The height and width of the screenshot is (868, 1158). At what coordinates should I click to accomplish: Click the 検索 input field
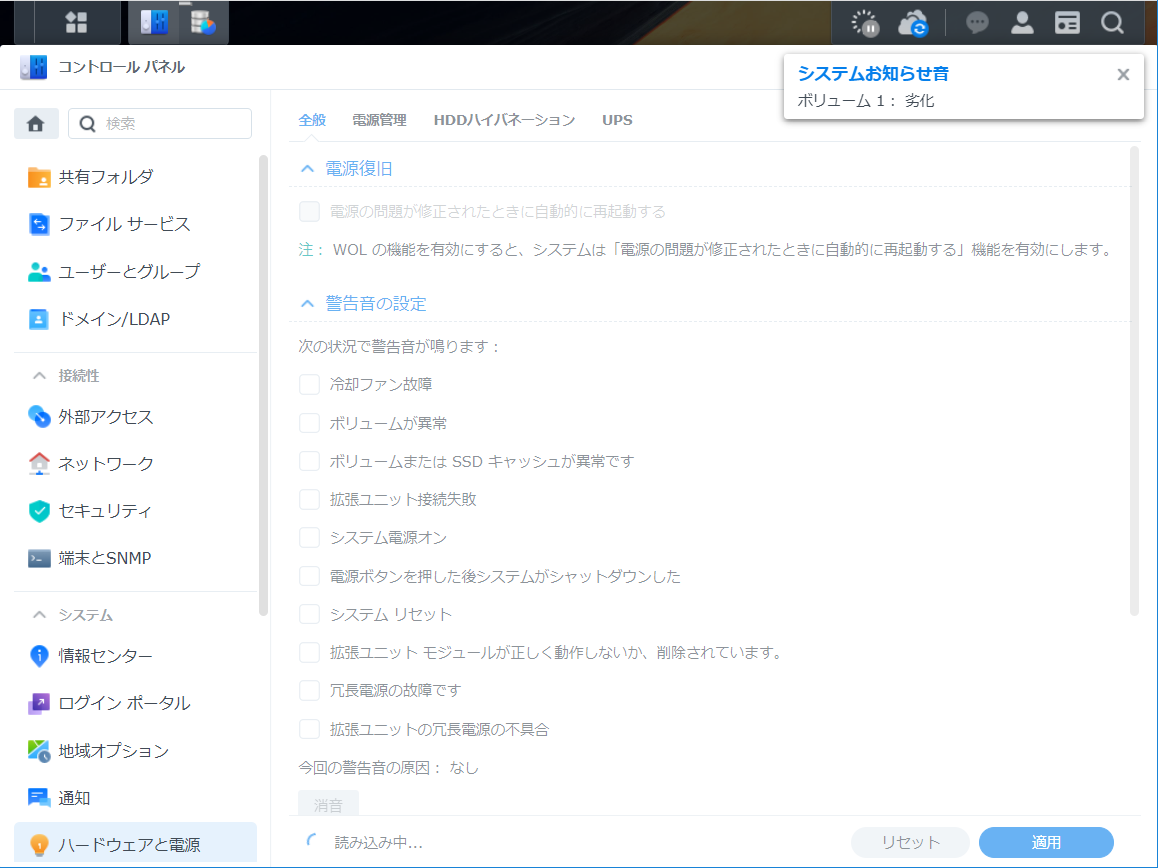coord(160,123)
